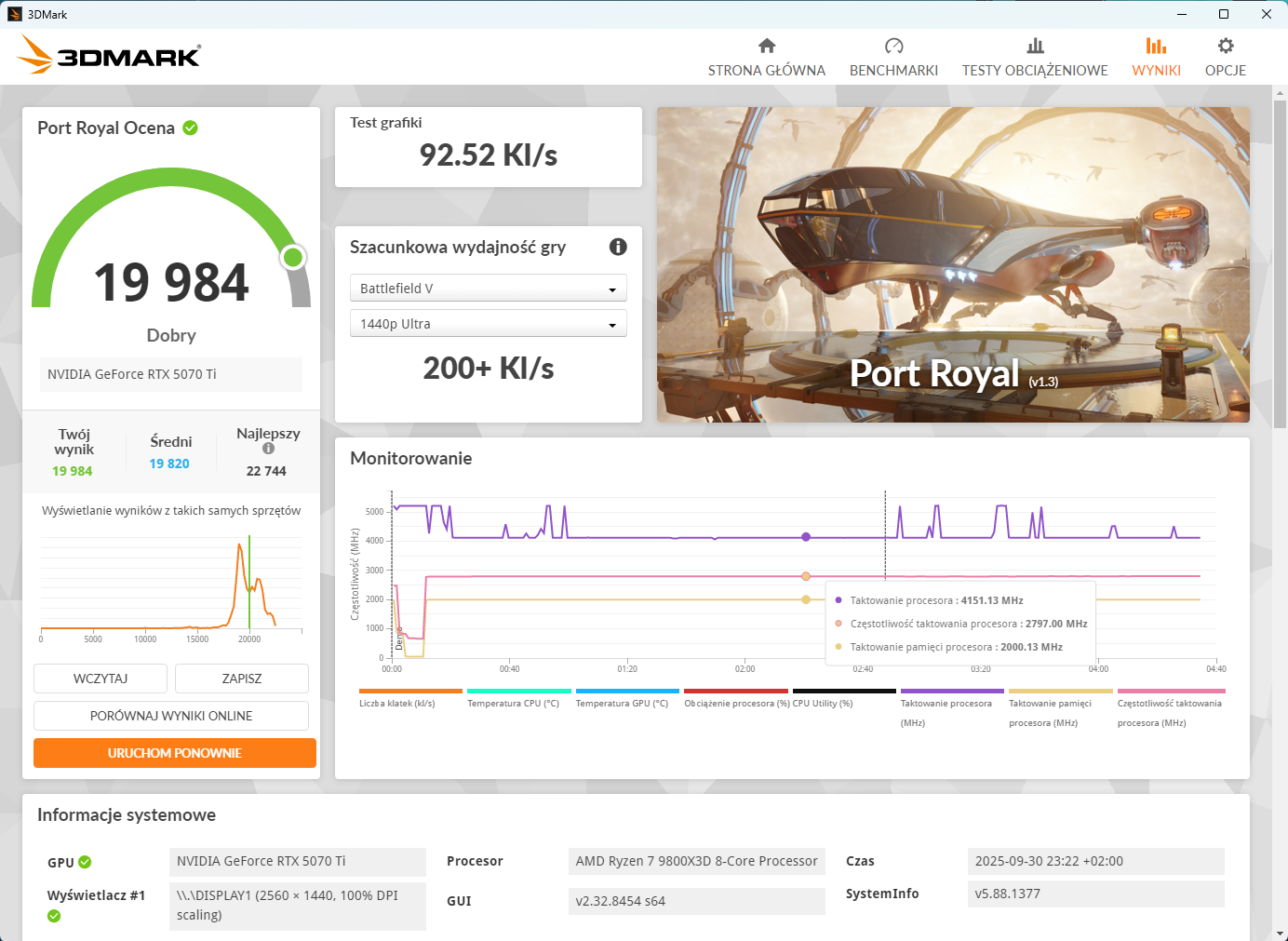Click info icon under Najlepszy score

pos(268,449)
